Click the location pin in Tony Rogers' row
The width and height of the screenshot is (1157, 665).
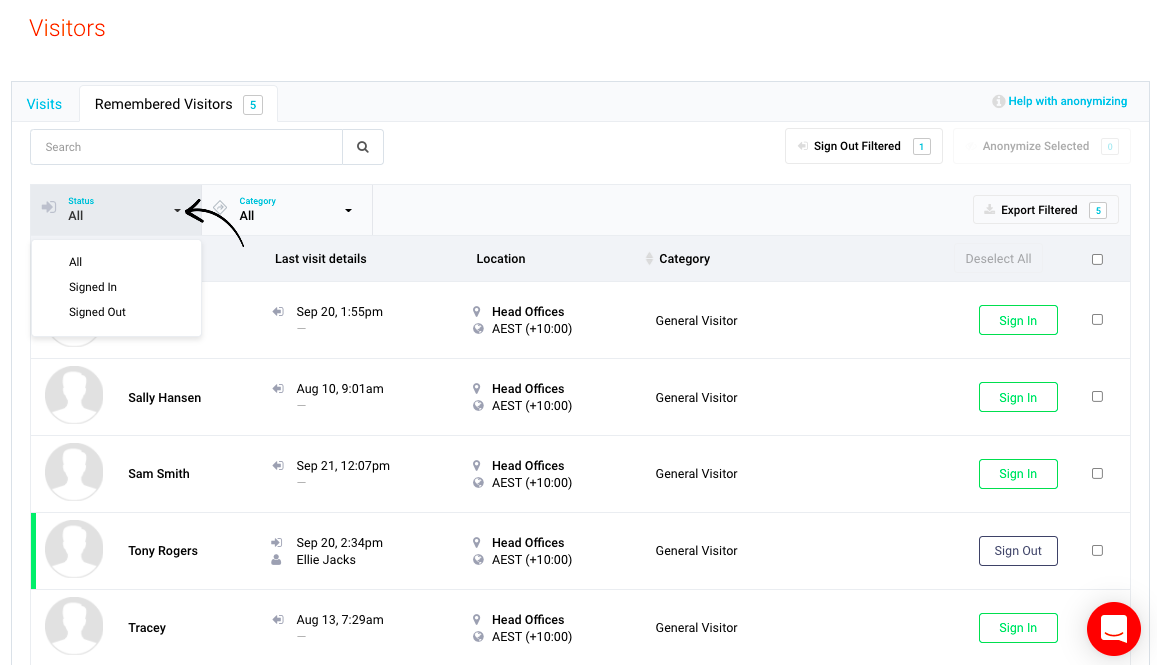coord(477,542)
